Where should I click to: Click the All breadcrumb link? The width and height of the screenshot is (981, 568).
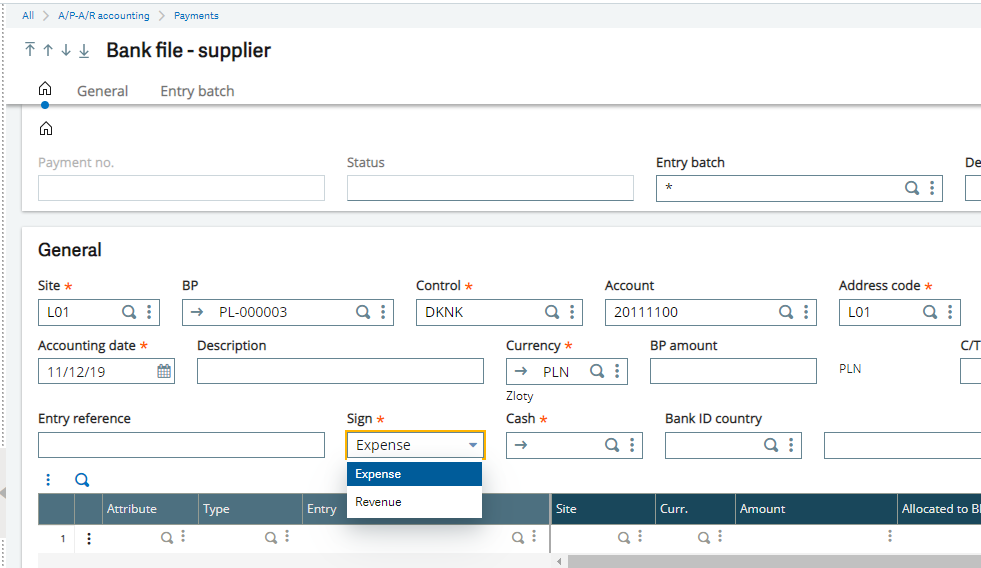tap(28, 16)
